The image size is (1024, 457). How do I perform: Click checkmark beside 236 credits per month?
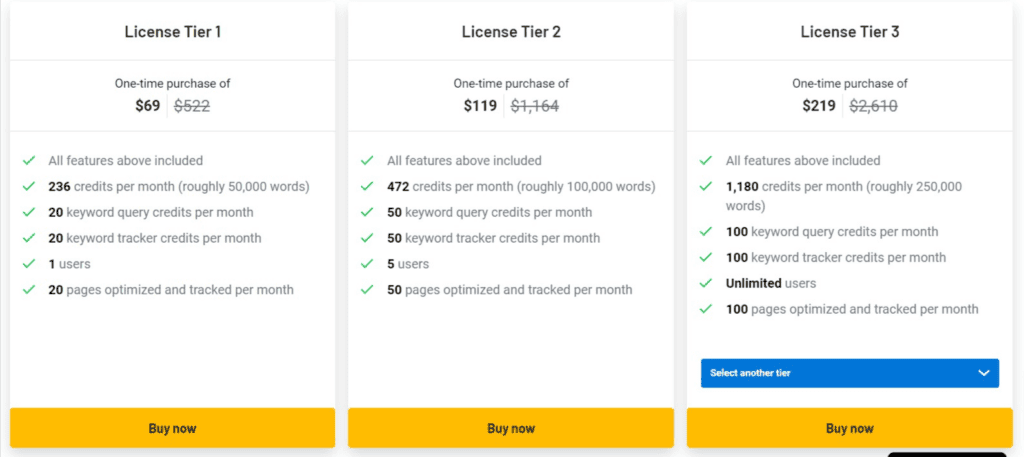[x=29, y=186]
